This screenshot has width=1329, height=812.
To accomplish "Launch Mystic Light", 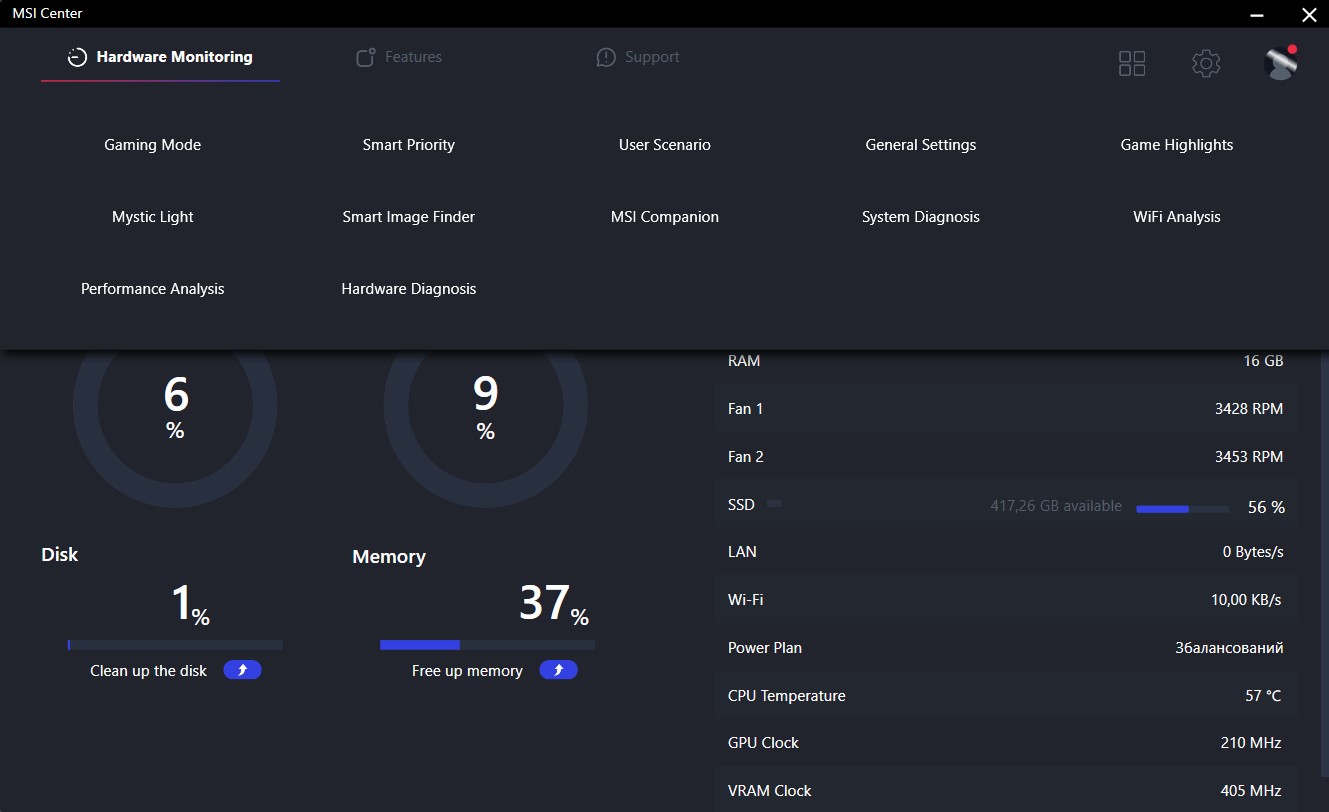I will click(x=152, y=217).
